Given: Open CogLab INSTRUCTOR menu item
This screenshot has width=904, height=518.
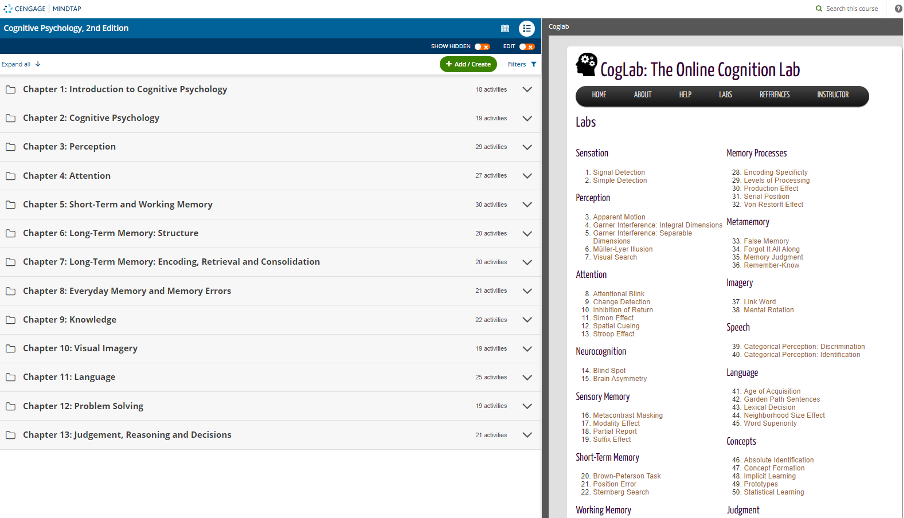Looking at the screenshot, I should (833, 95).
